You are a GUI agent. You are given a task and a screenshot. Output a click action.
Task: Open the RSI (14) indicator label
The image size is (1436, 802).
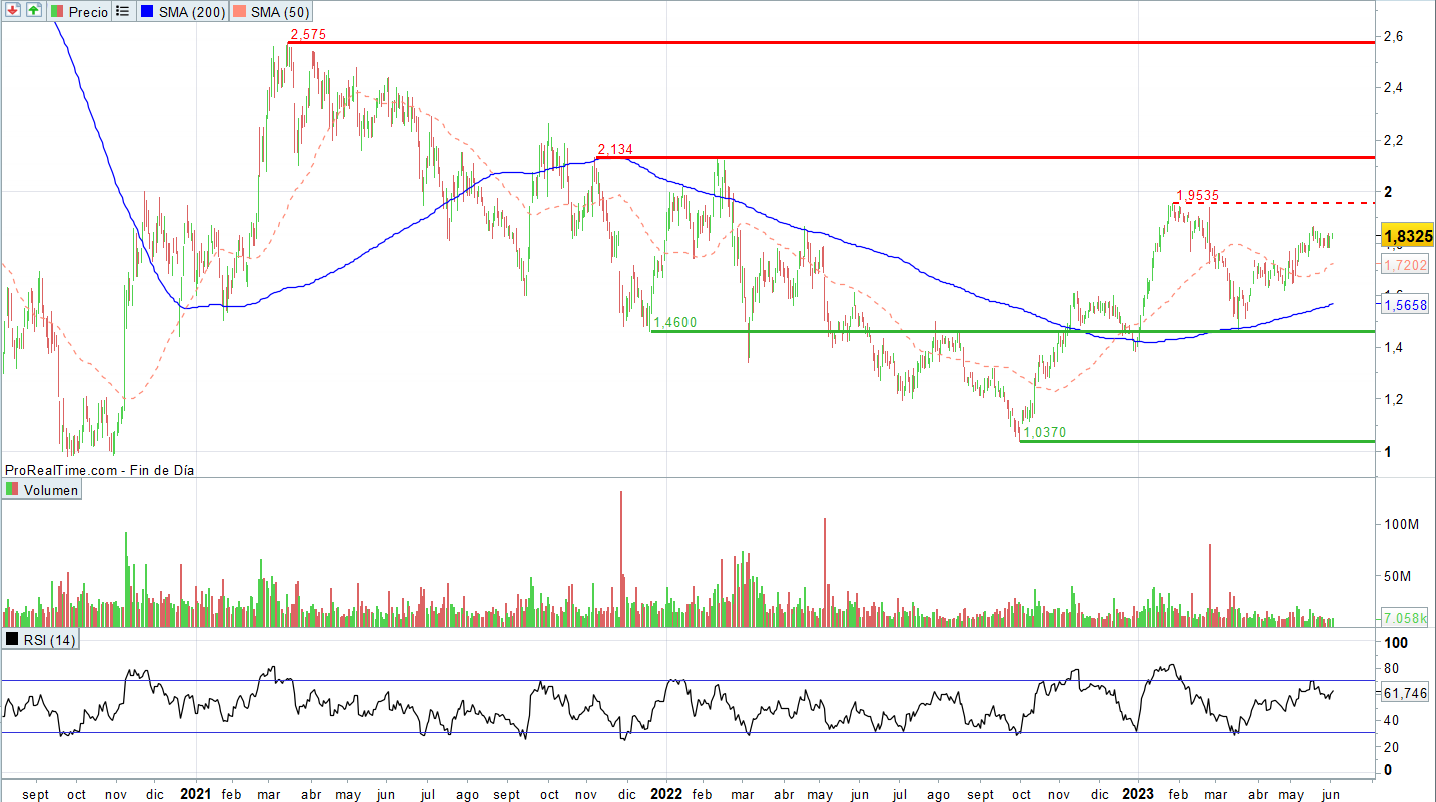coord(42,639)
